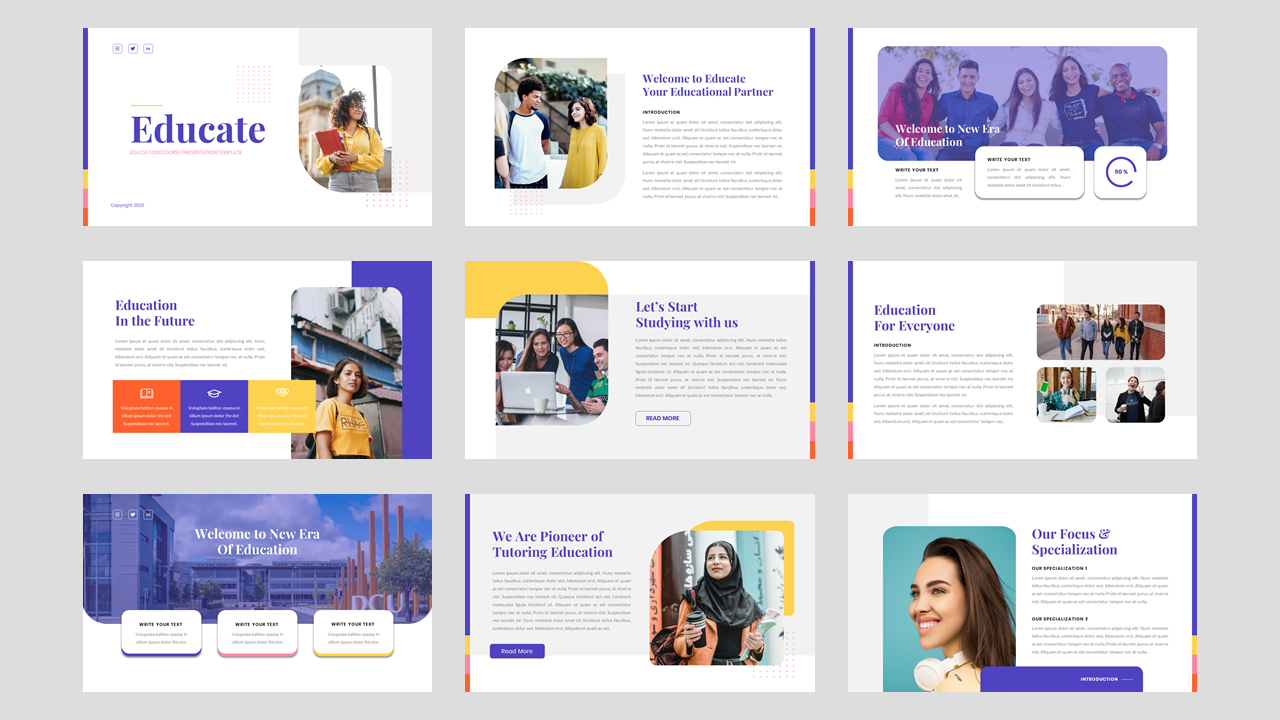Click the READ MORE button on the studying slide
The height and width of the screenshot is (720, 1280).
pyautogui.click(x=663, y=418)
